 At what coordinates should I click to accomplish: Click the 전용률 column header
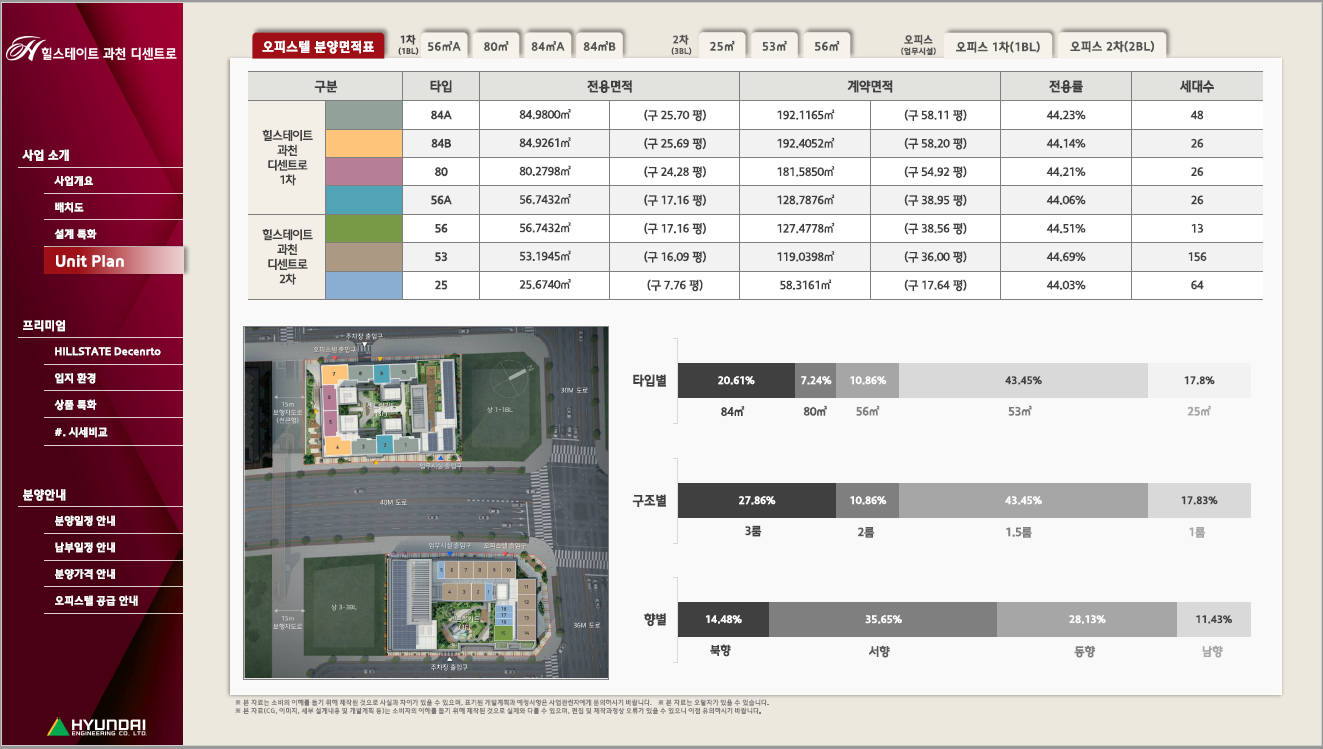(1065, 87)
